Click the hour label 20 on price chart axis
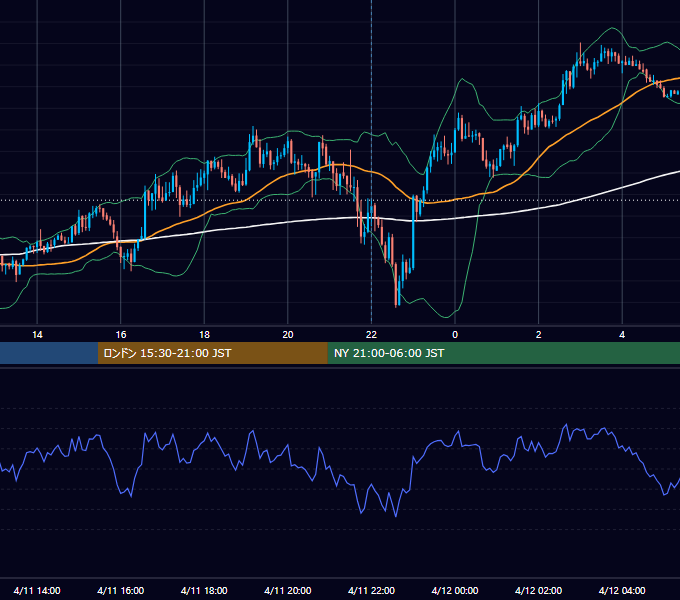The width and height of the screenshot is (680, 600). [288, 335]
